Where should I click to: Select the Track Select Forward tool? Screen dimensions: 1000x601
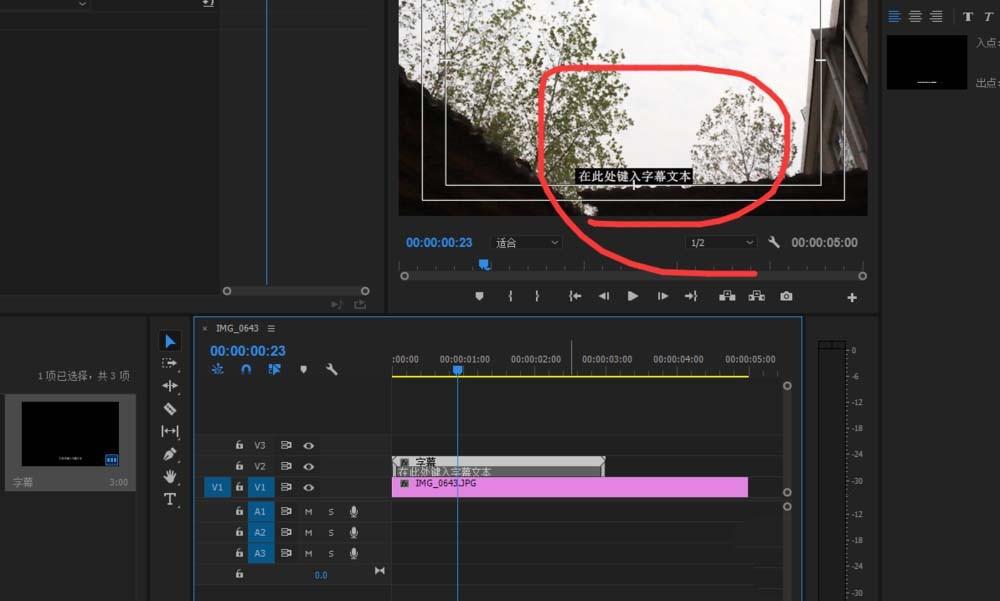coord(170,364)
